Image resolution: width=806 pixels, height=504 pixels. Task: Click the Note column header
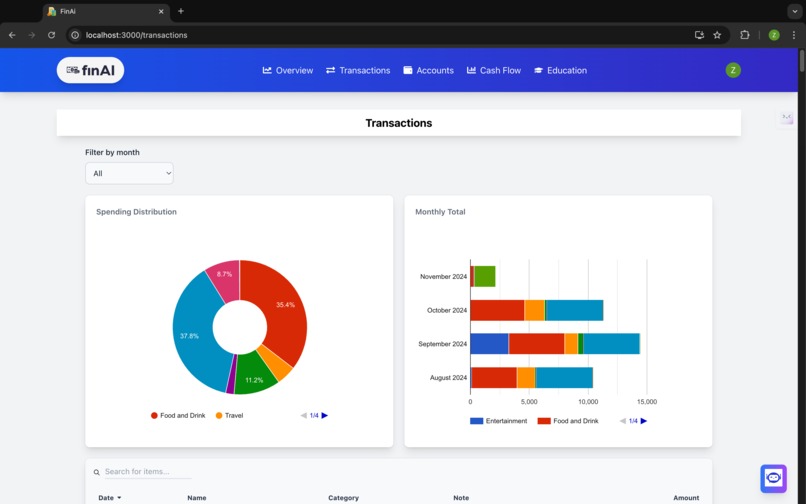(461, 498)
